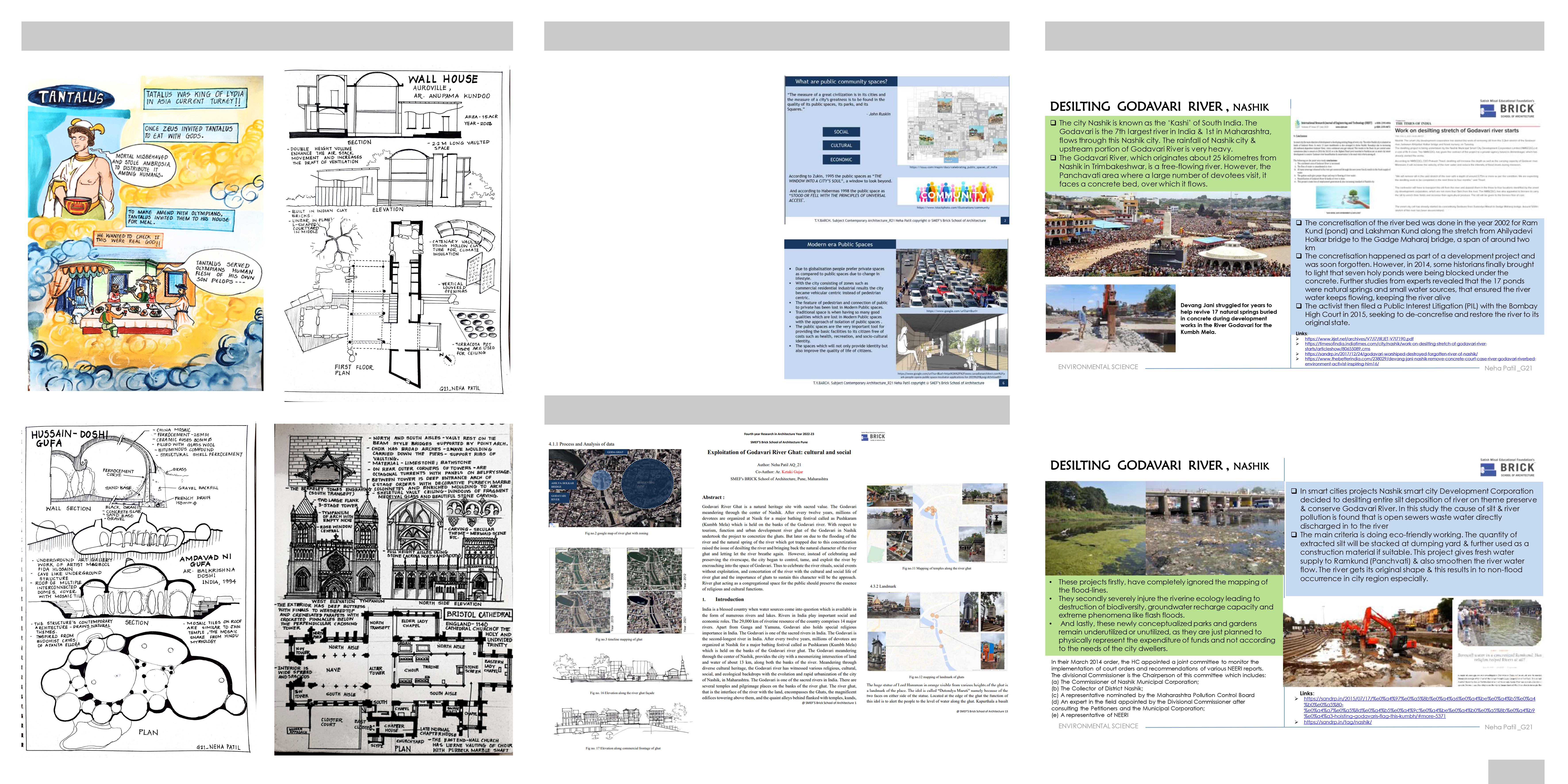Screen dimensions: 1568x784
Task: Open the 'Modern era Public Spaces' slide
Action: click(897, 313)
